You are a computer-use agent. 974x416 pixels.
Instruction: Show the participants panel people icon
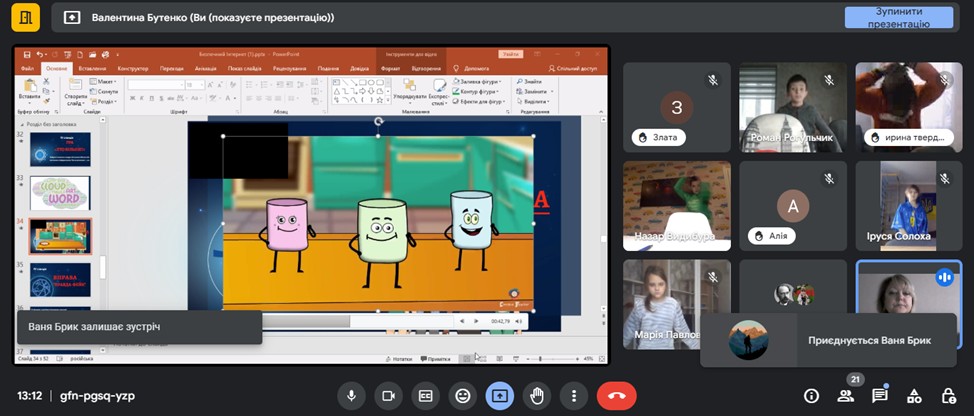pyautogui.click(x=845, y=396)
